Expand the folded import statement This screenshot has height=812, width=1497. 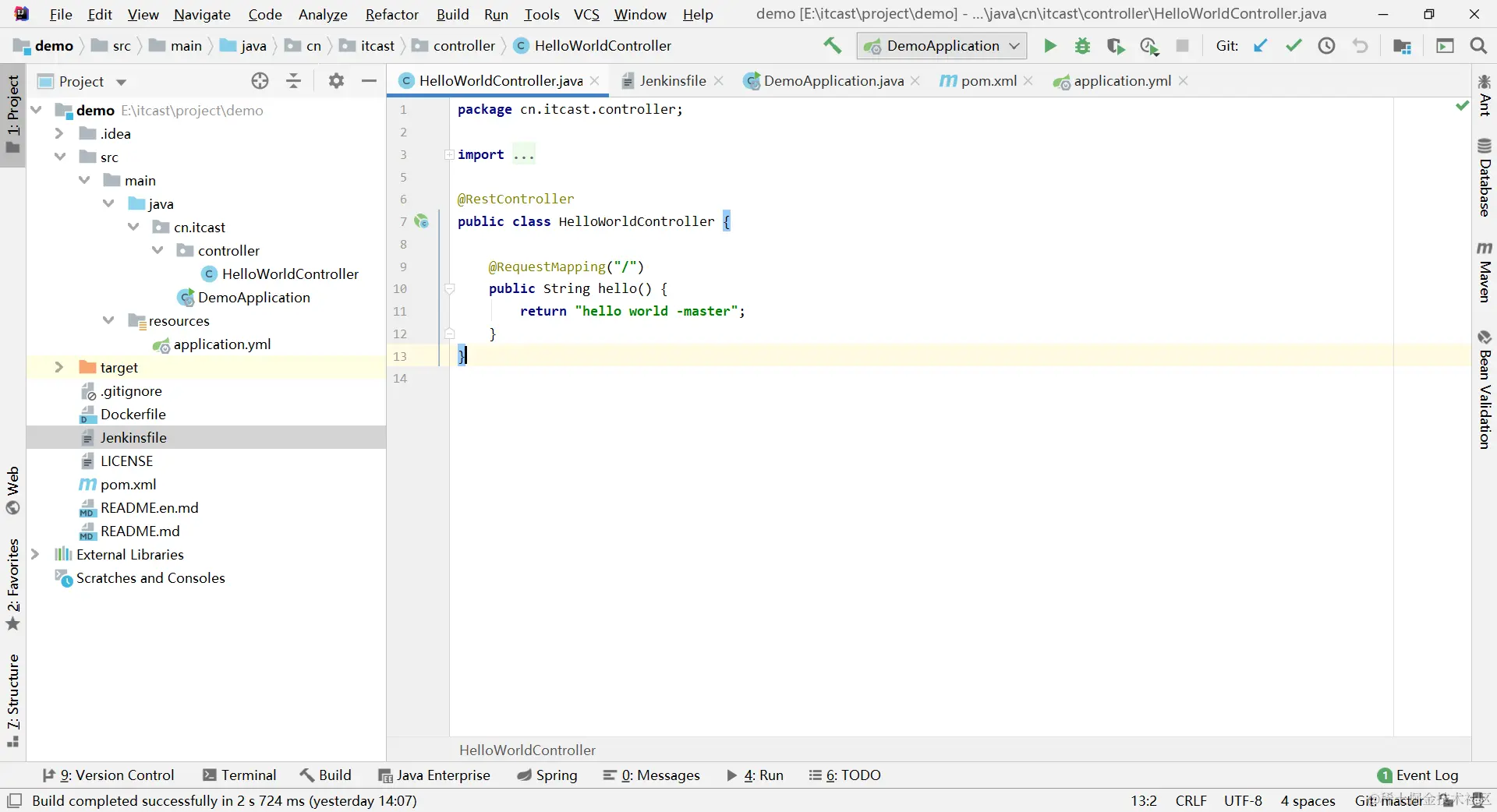pyautogui.click(x=449, y=154)
